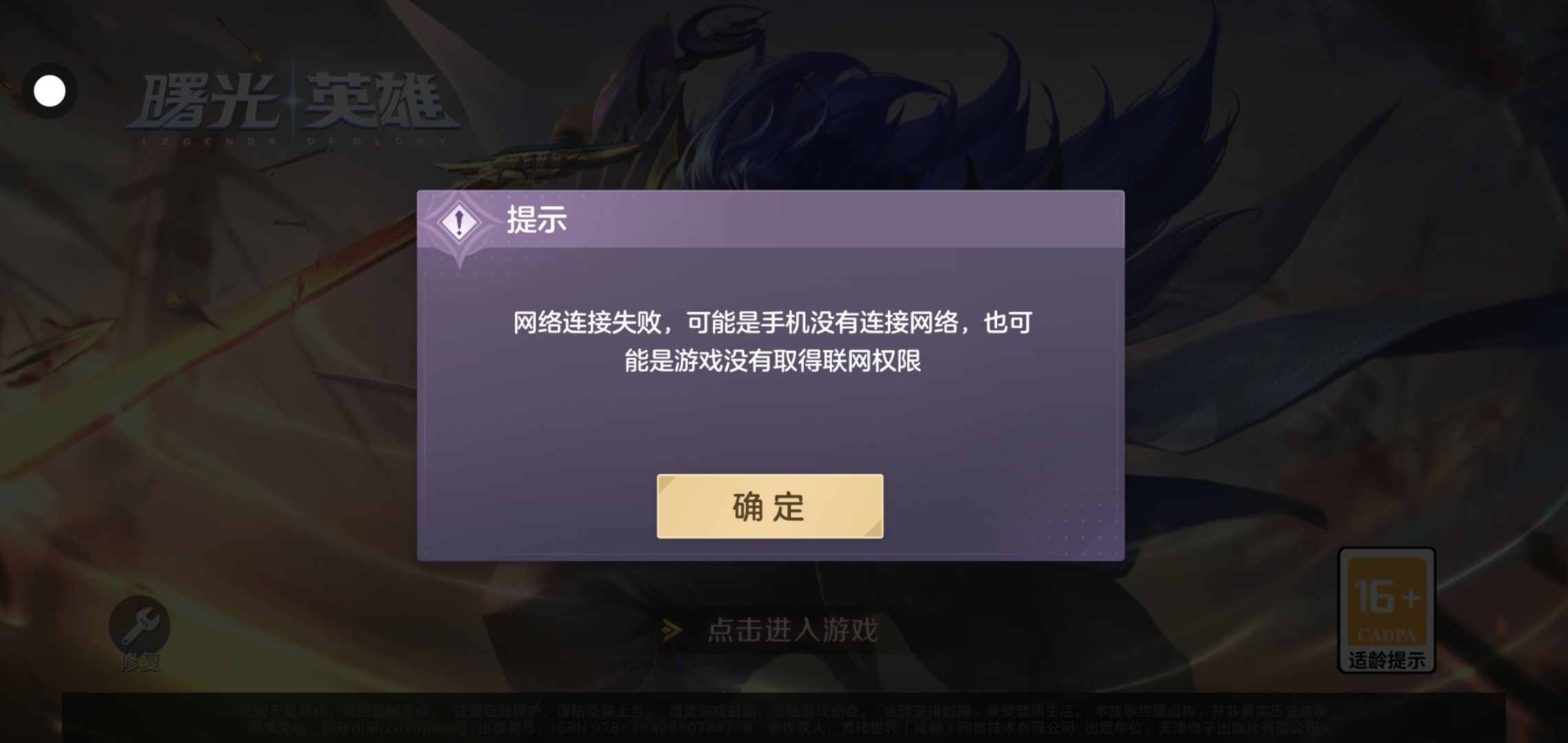Select the 点击进入游戏 enter game text
Image resolution: width=1568 pixels, height=743 pixels.
[793, 630]
